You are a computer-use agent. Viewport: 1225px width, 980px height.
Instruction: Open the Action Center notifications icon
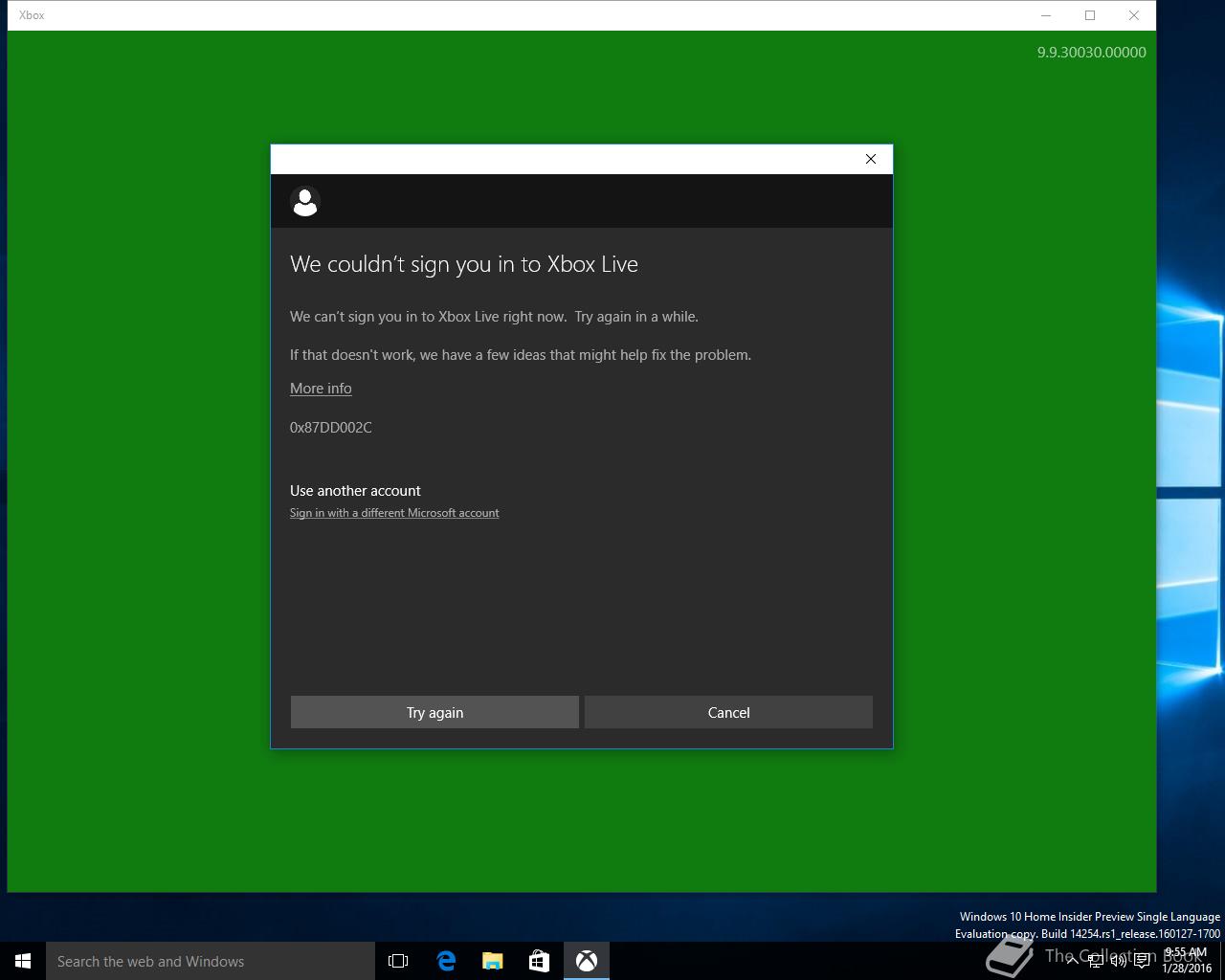tap(1142, 961)
